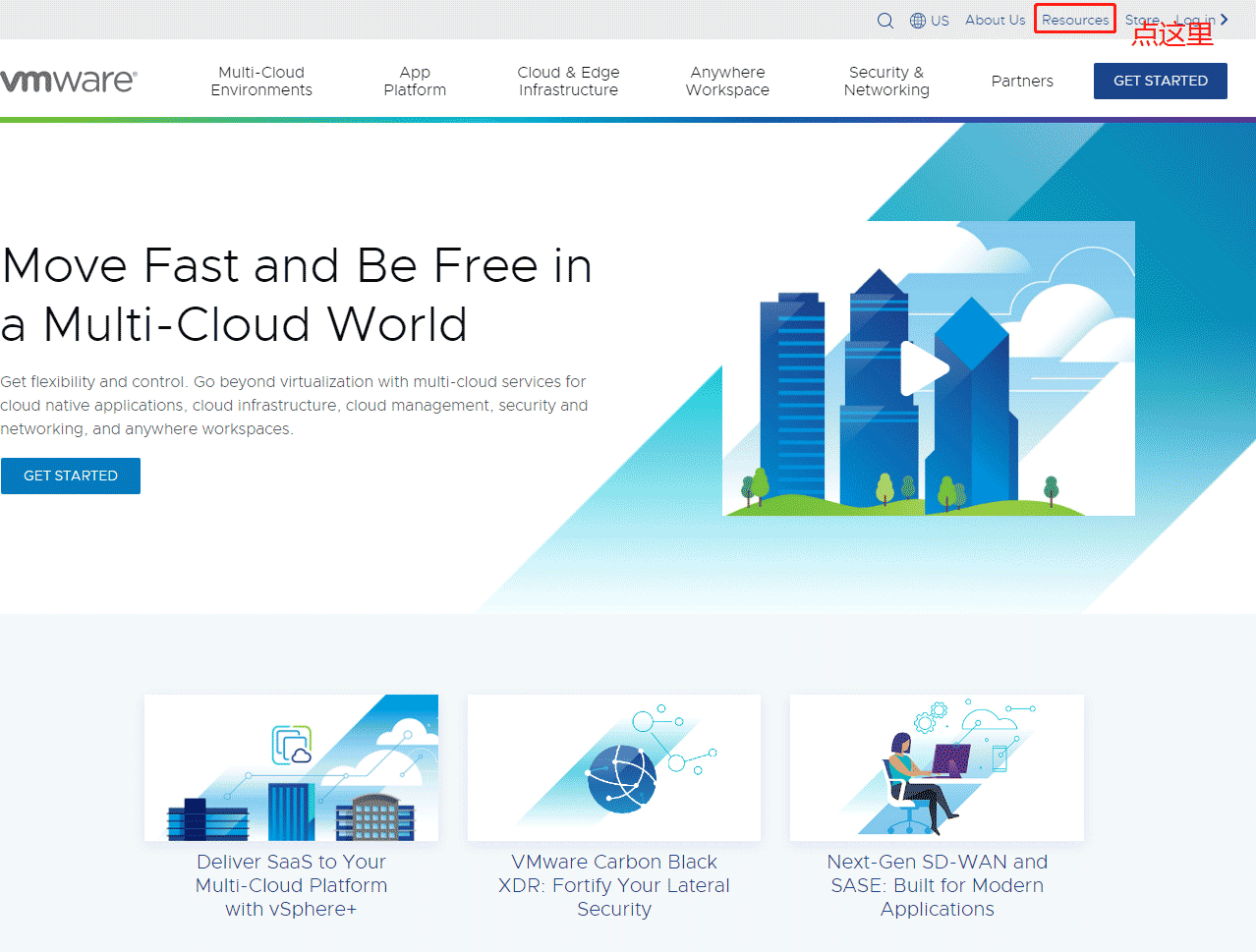Open Security & Networking menu
Image resolution: width=1256 pixels, height=952 pixels.
pyautogui.click(x=886, y=81)
